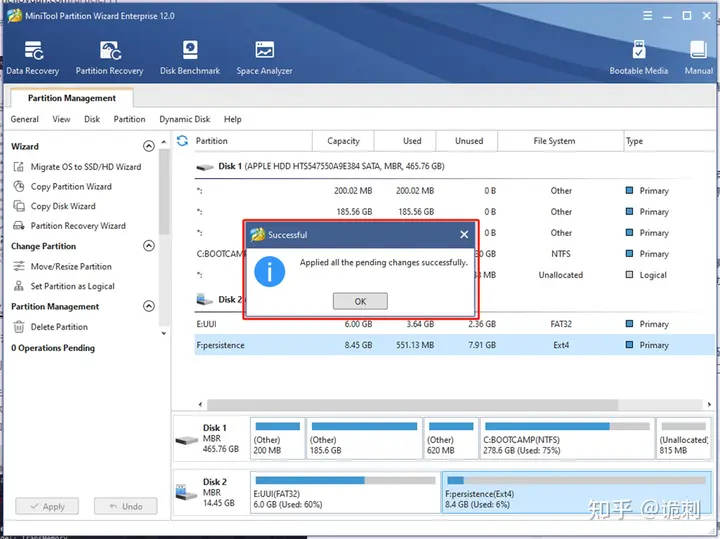Click the horizontal scrollbar thumb under the partition list
The height and width of the screenshot is (539, 720).
412,404
